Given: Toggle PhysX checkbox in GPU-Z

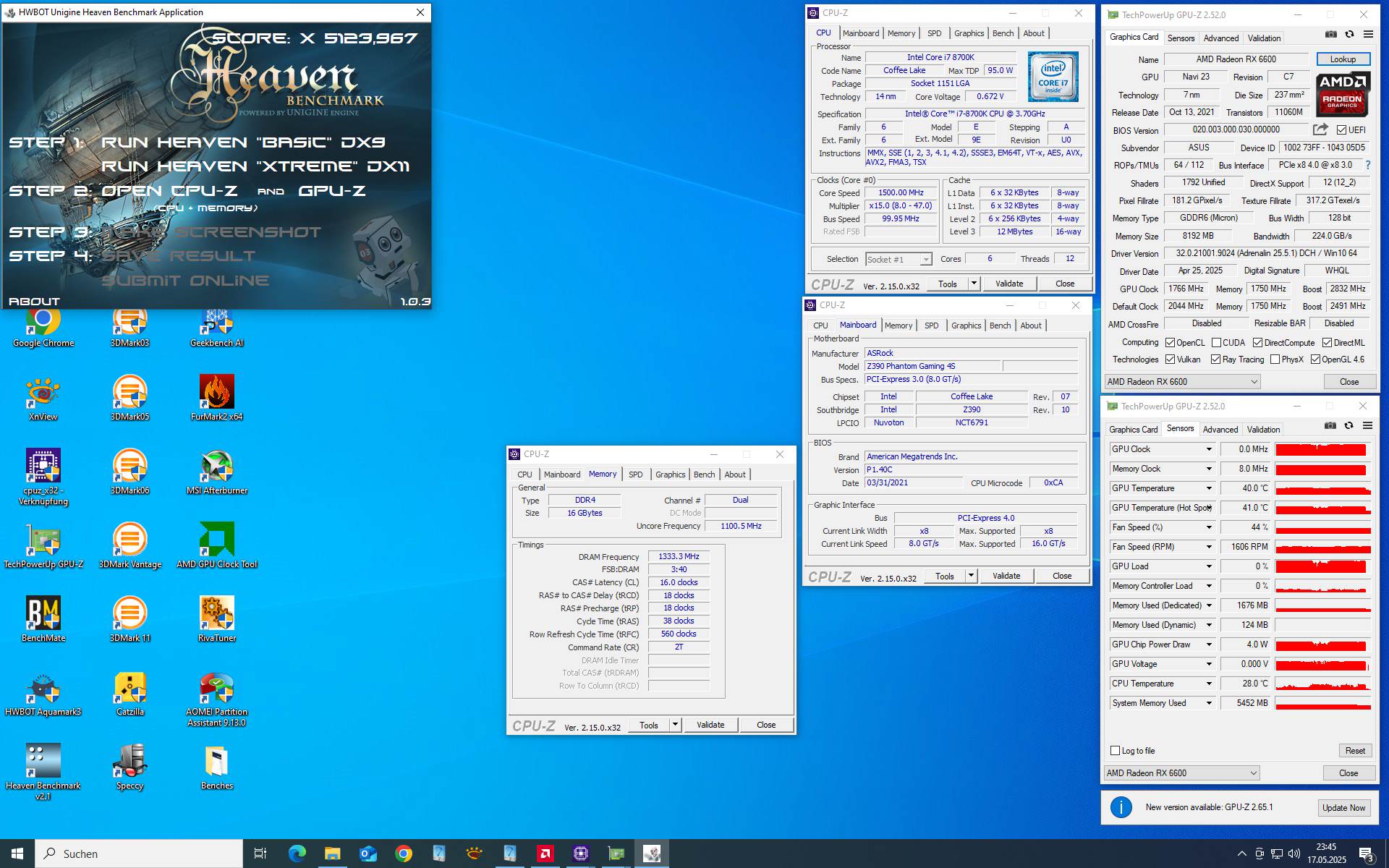Looking at the screenshot, I should 1275,359.
